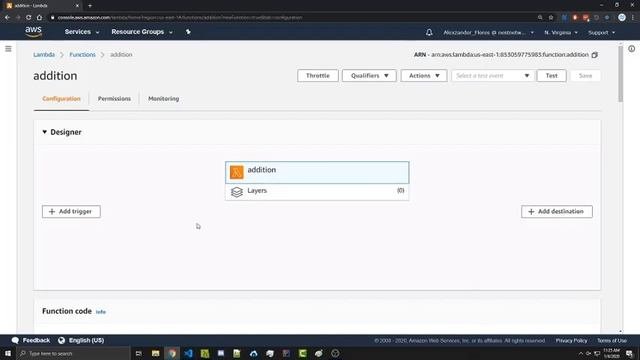
Task: Open the account name dropdown
Action: (x=488, y=32)
